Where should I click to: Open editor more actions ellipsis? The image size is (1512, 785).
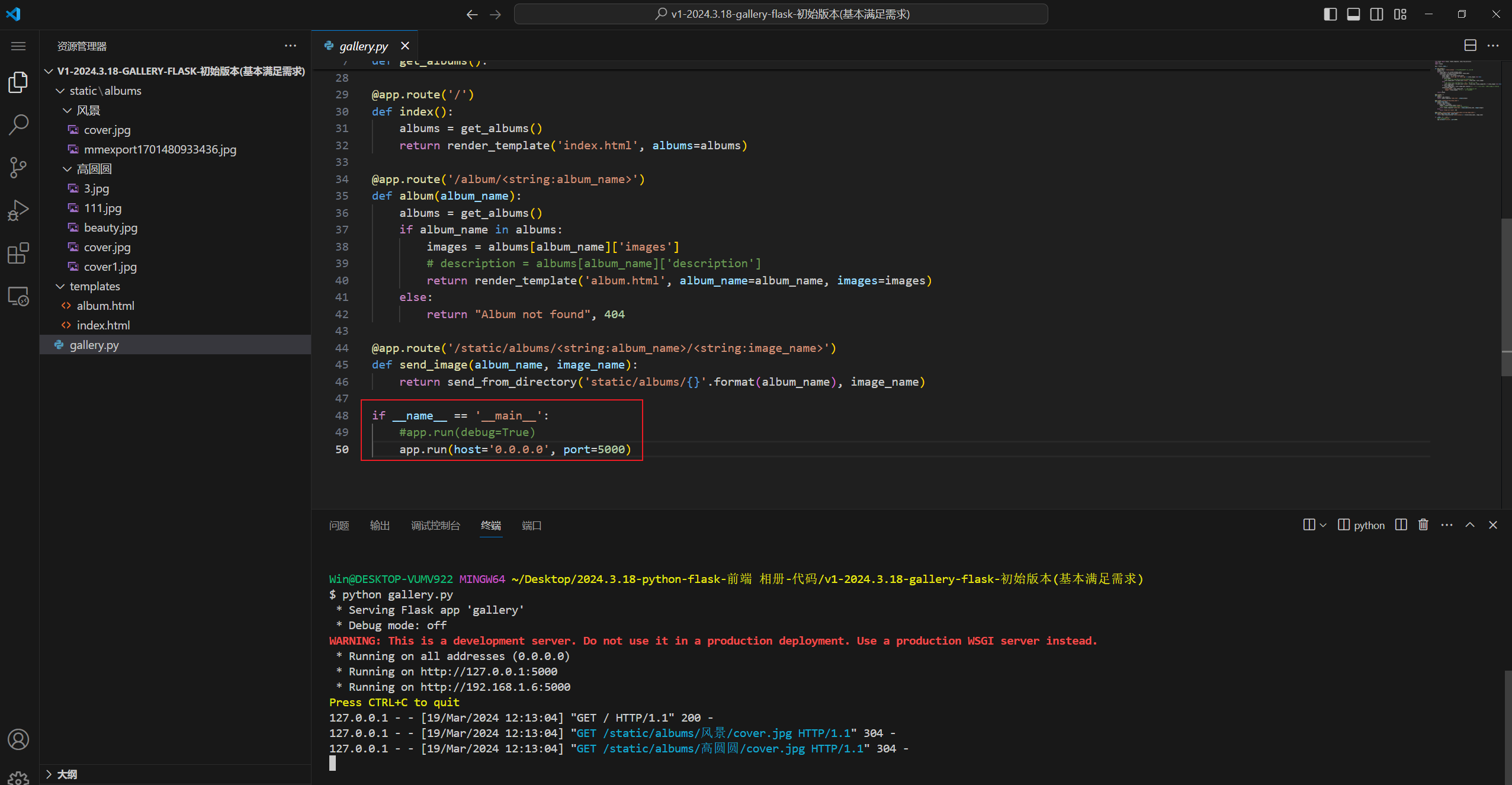[1493, 46]
